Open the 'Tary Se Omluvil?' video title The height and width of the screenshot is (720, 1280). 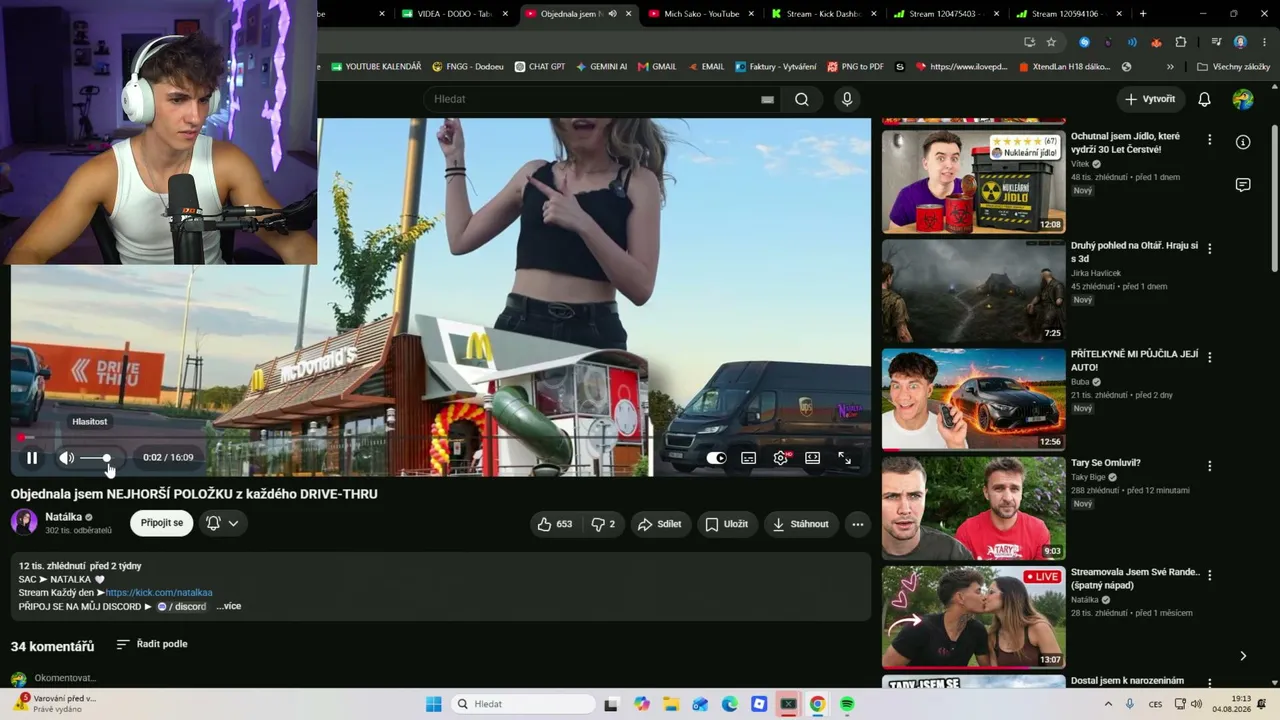[1106, 463]
